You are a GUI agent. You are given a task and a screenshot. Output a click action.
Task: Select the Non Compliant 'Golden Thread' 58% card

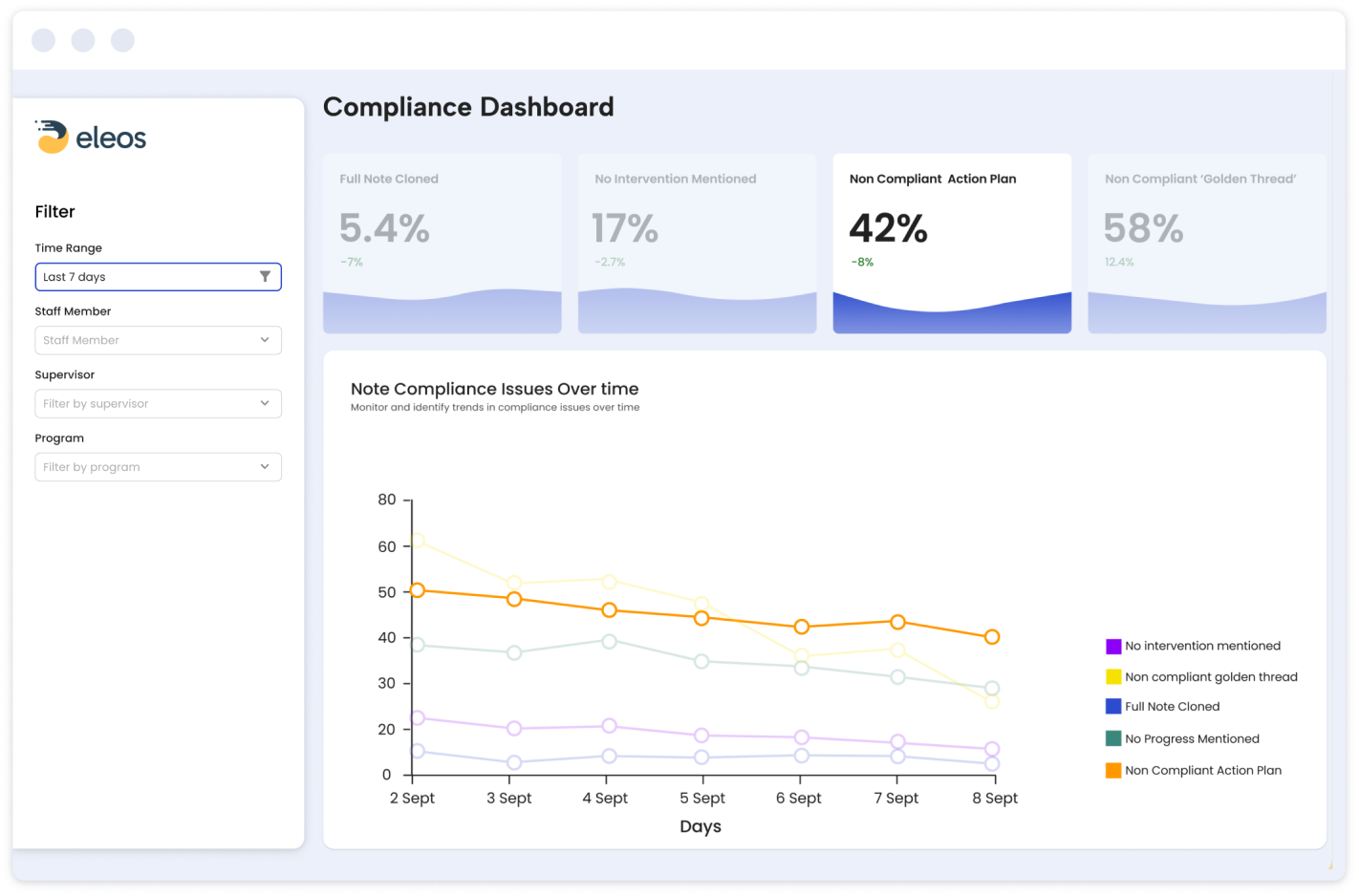(x=1207, y=244)
